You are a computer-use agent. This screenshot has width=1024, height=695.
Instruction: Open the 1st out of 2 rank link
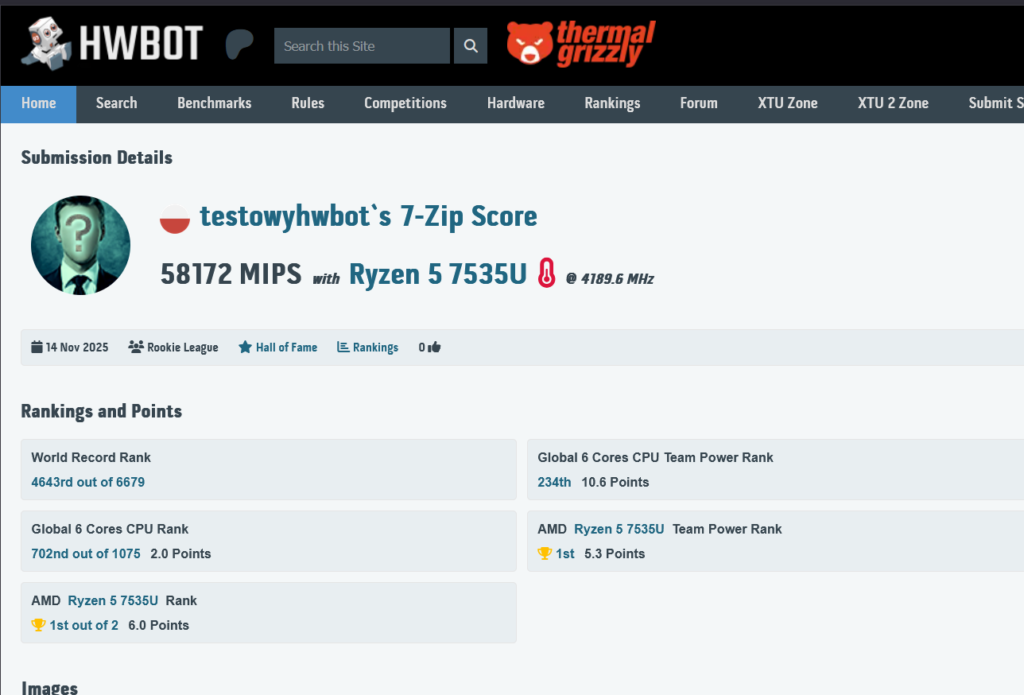84,625
